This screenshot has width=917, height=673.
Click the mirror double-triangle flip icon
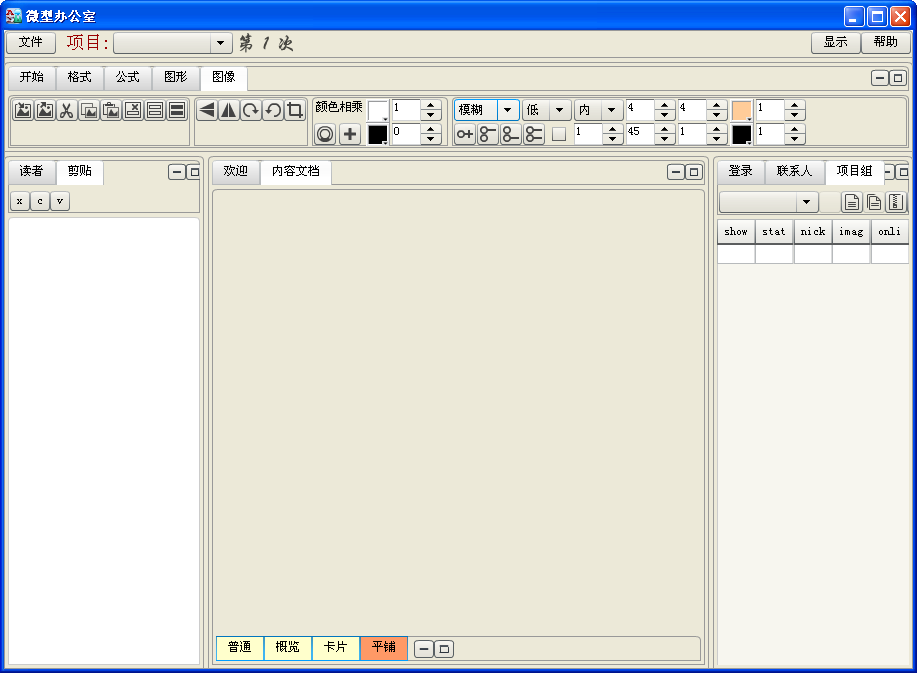pos(229,110)
